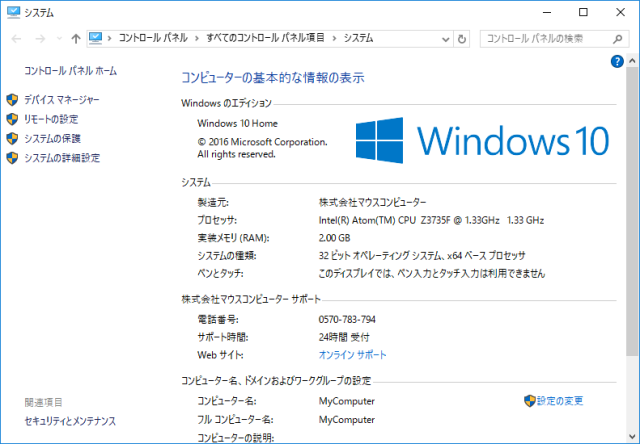The width and height of the screenshot is (640, 444).
Task: Click the 2.00 GB RAM value
Action: (334, 238)
